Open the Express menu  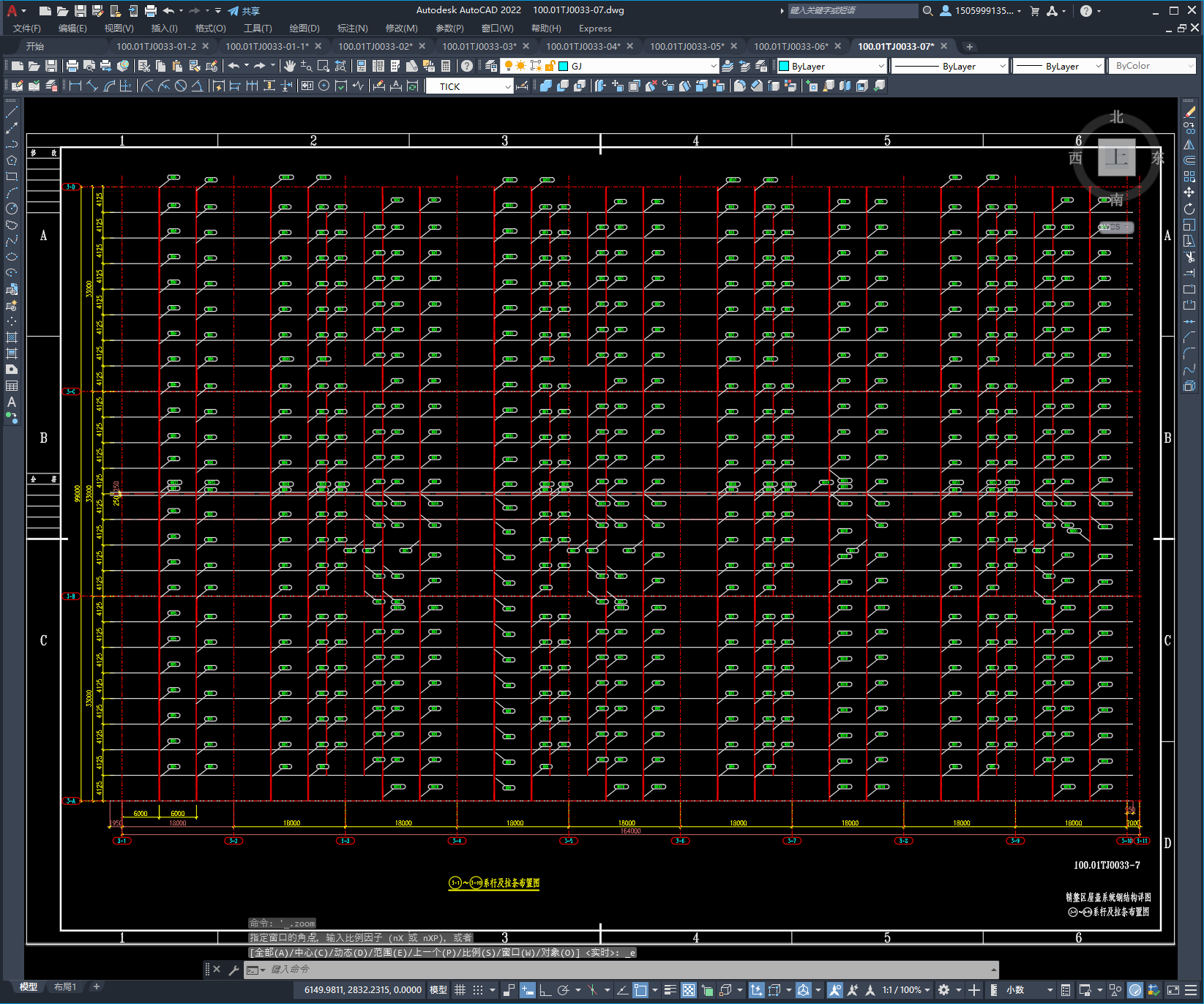pos(595,29)
